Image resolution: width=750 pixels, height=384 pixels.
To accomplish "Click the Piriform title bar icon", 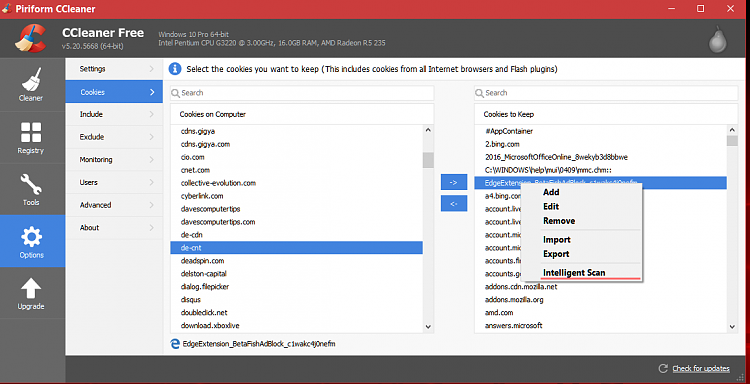I will point(7,9).
